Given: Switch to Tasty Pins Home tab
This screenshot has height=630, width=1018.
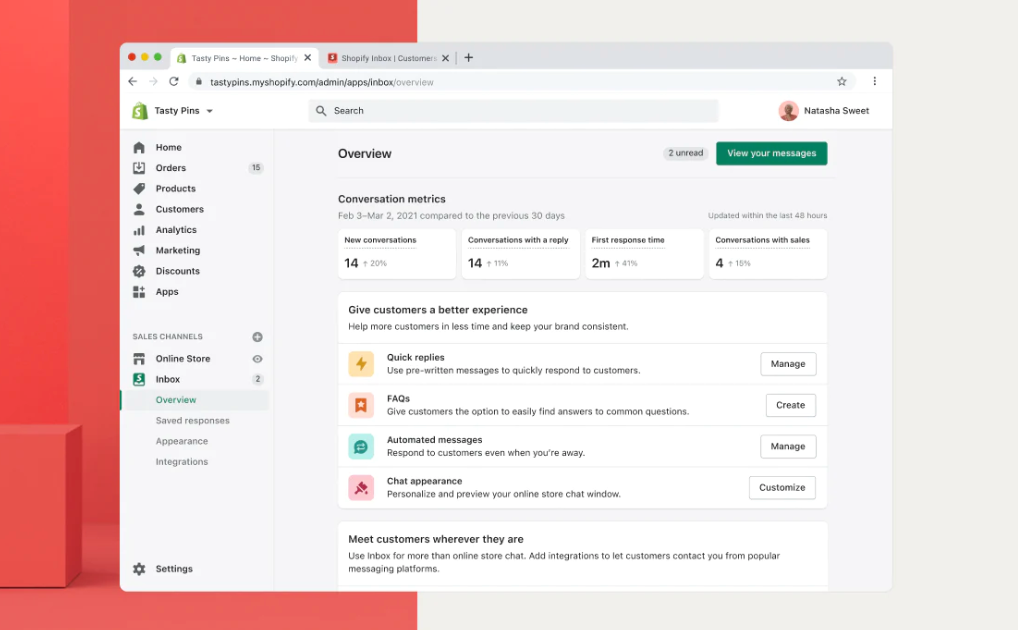Looking at the screenshot, I should 244,58.
